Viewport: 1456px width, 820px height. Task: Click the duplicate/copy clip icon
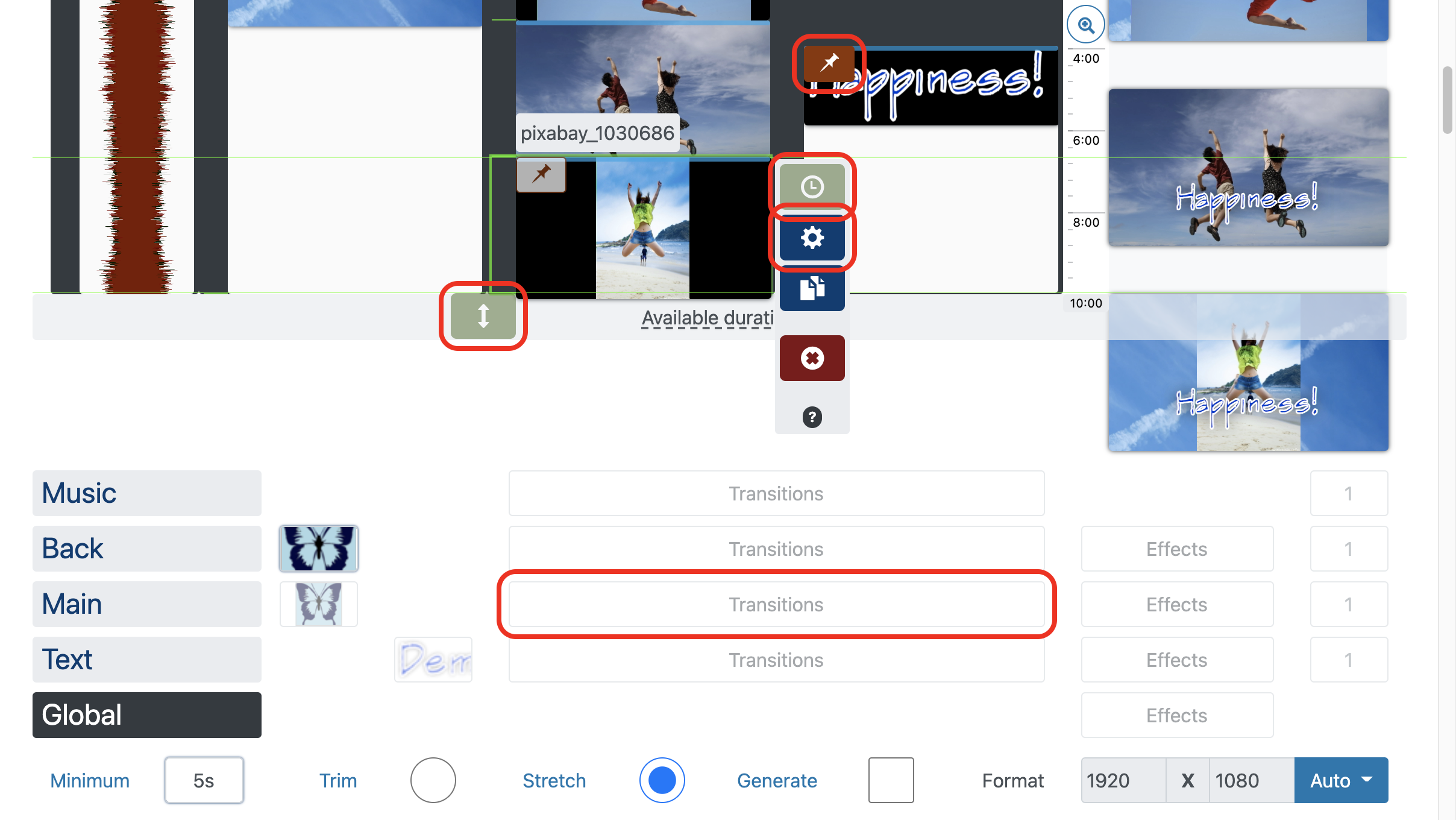coord(811,289)
